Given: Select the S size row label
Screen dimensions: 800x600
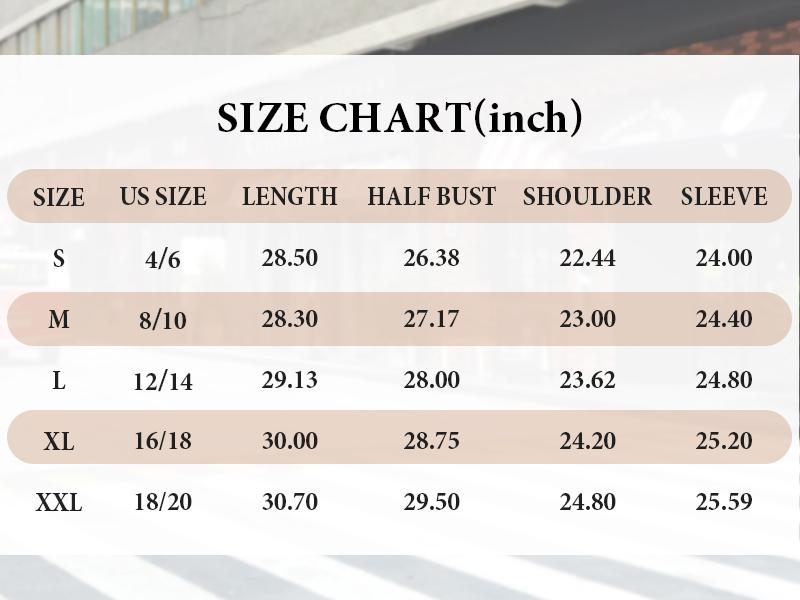Looking at the screenshot, I should pyautogui.click(x=59, y=259).
